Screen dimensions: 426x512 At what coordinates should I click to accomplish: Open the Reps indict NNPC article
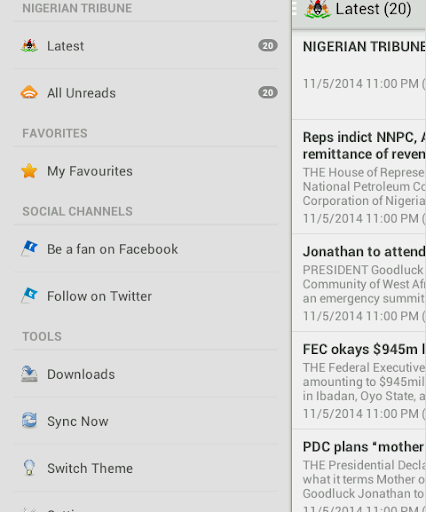coord(359,177)
